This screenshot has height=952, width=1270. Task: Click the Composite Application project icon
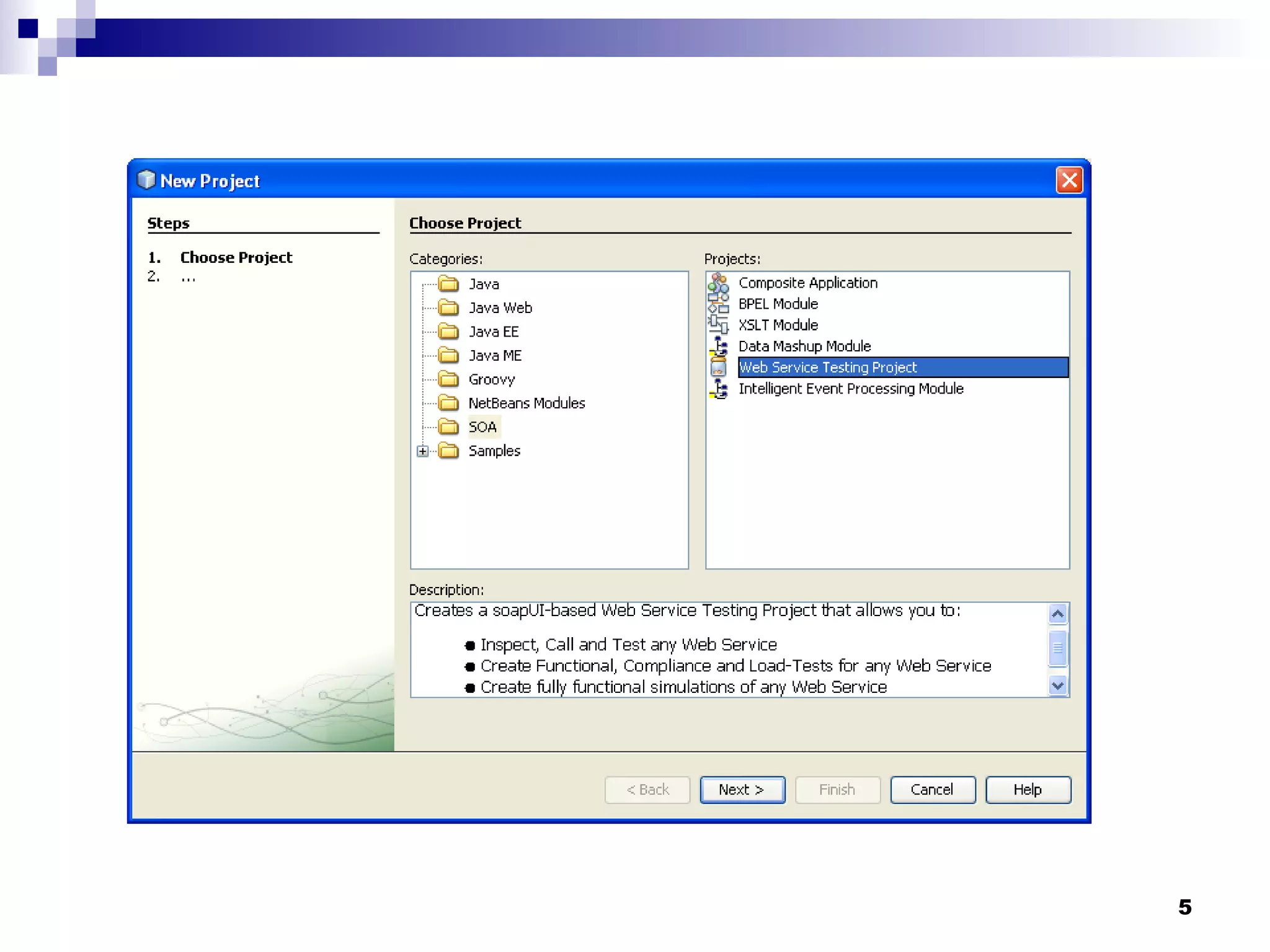pyautogui.click(x=718, y=283)
